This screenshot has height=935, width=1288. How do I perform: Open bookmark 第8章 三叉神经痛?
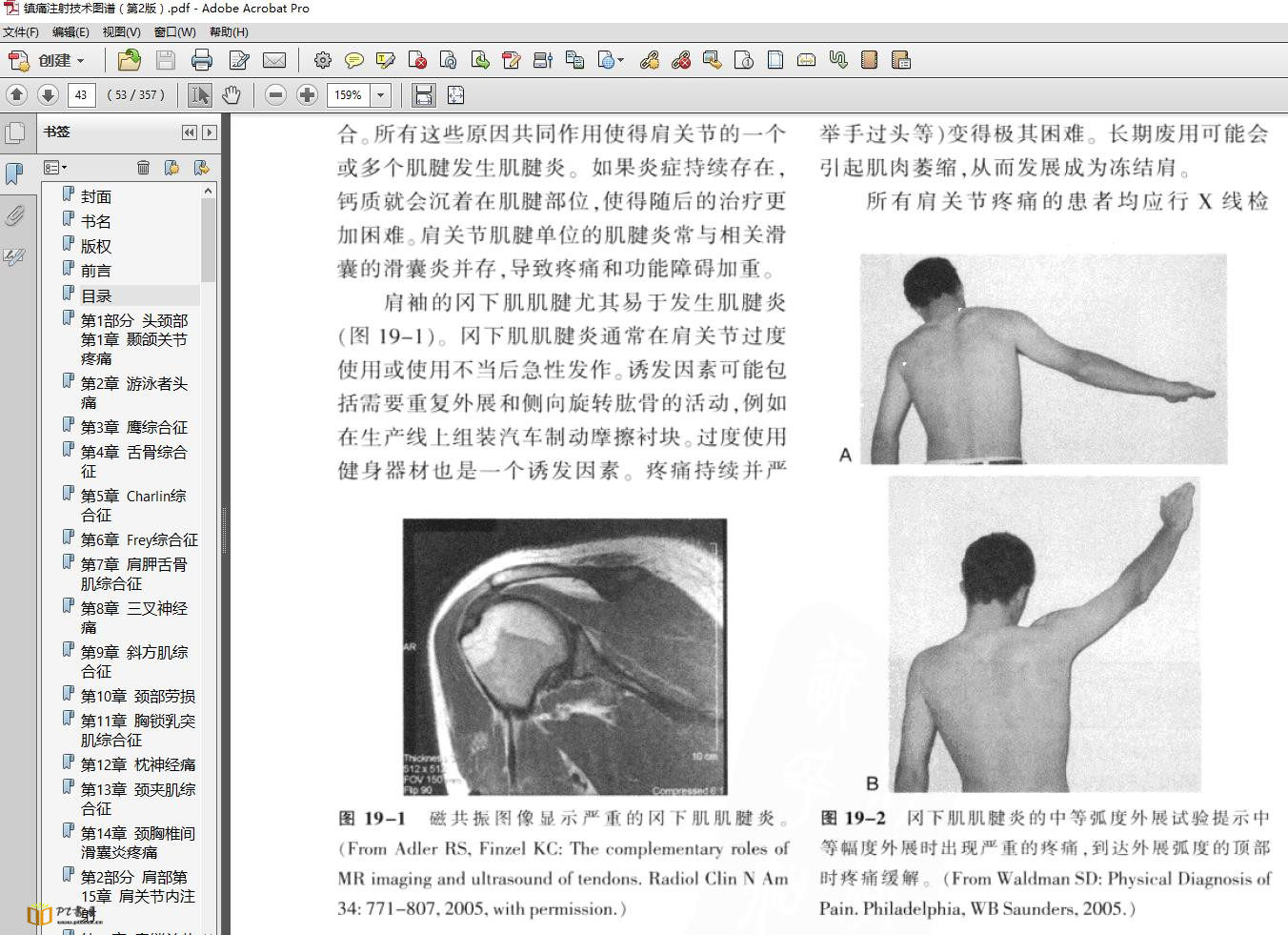click(x=133, y=618)
